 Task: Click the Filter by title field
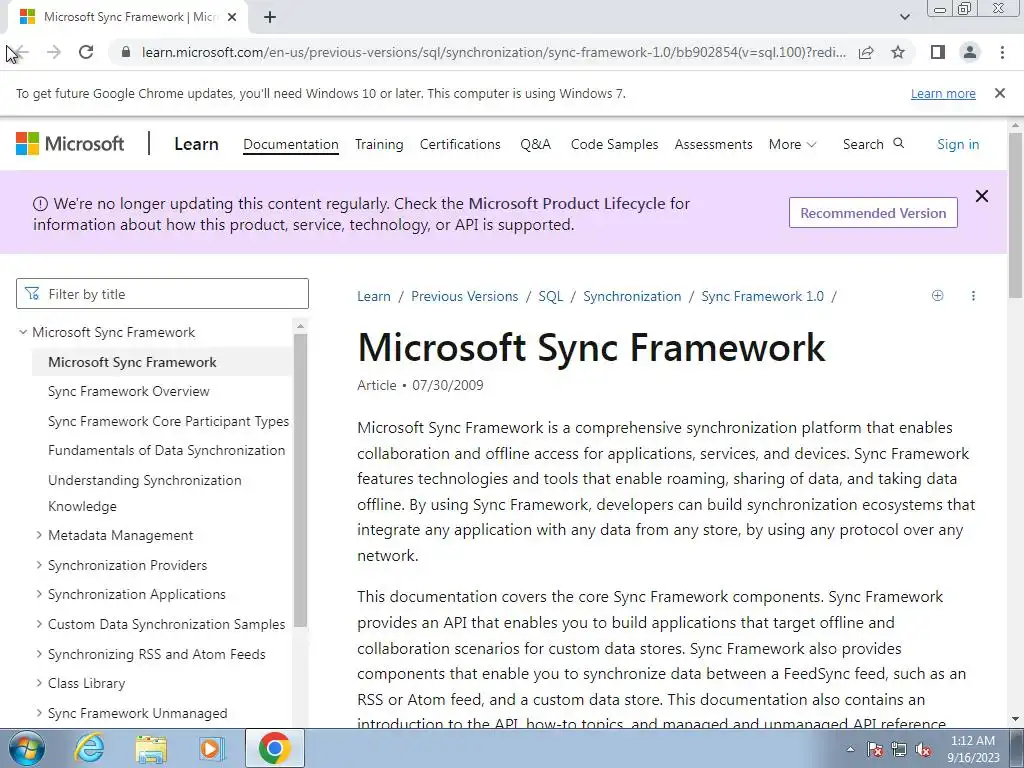(x=162, y=294)
